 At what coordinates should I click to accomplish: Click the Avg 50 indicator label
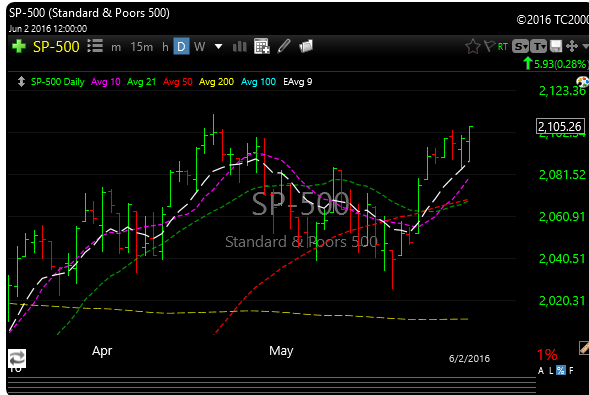[177, 81]
